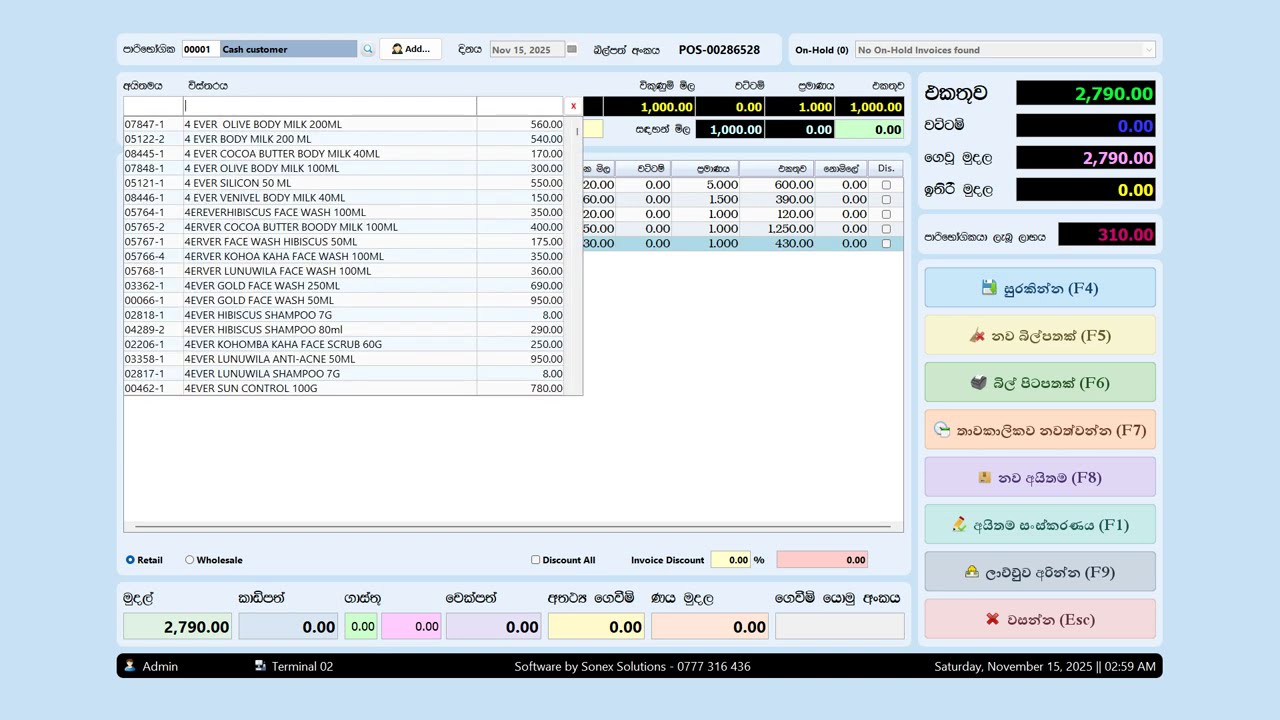Image resolution: width=1280 pixels, height=720 pixels.
Task: Click the card payment amount field
Action: pos(288,627)
